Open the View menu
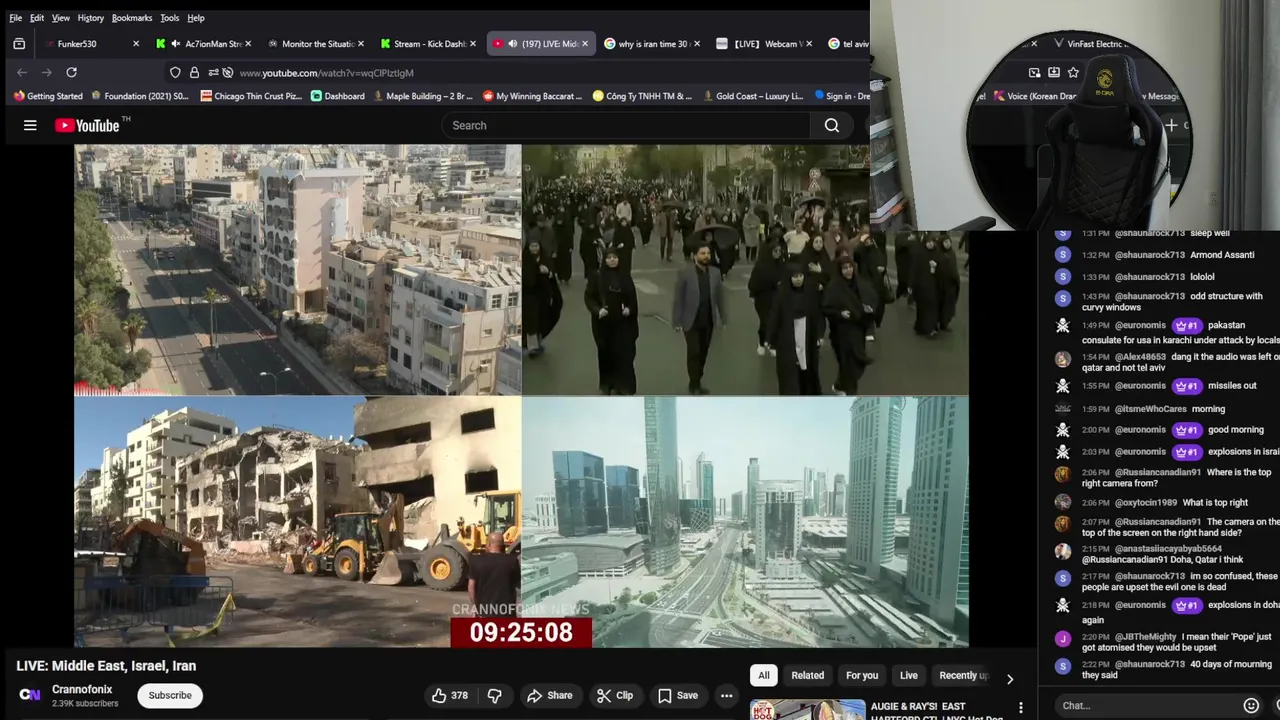This screenshot has width=1280, height=720. pyautogui.click(x=61, y=18)
